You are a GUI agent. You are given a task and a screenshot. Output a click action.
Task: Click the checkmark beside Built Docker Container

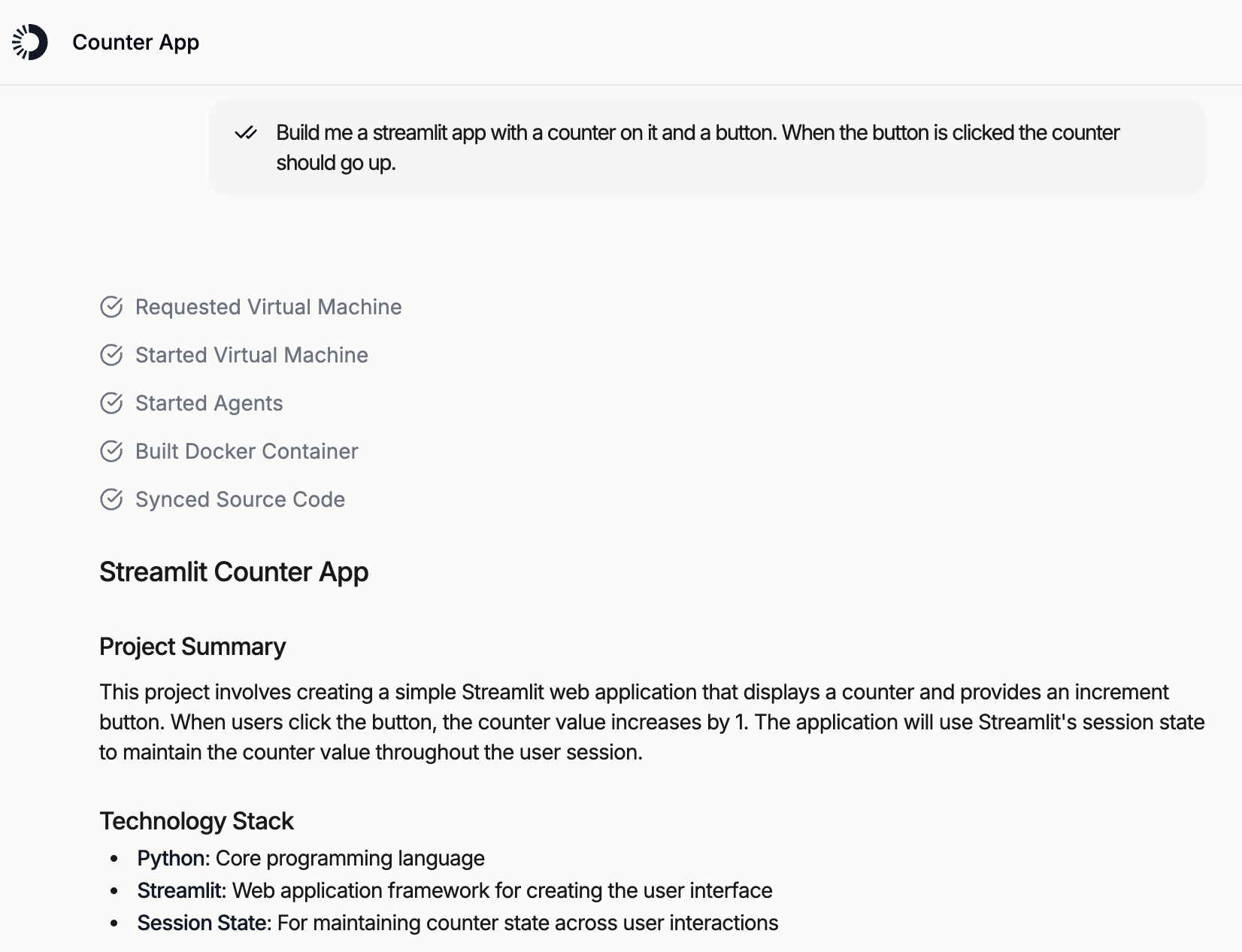point(111,451)
